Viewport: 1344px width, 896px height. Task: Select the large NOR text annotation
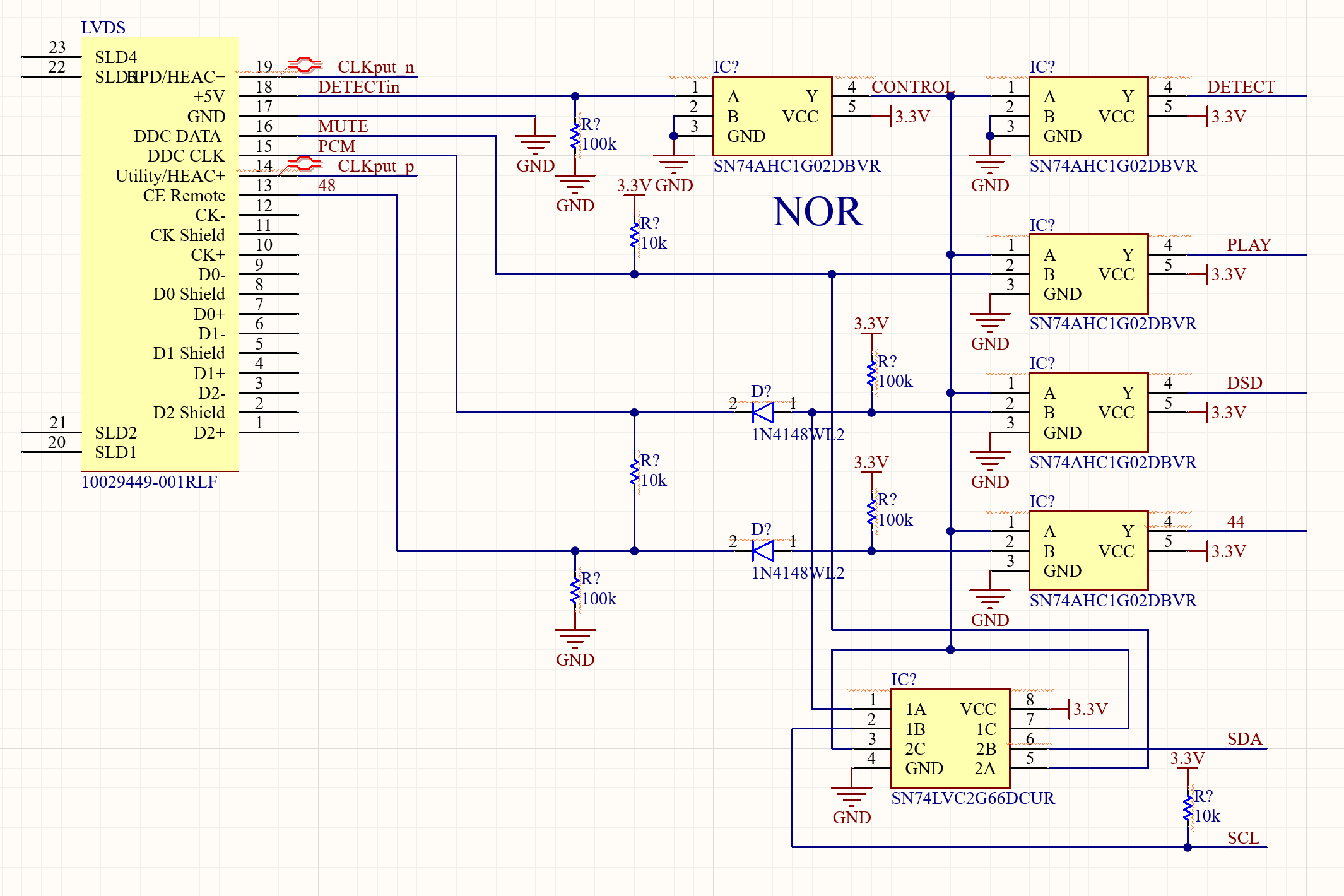[x=817, y=211]
